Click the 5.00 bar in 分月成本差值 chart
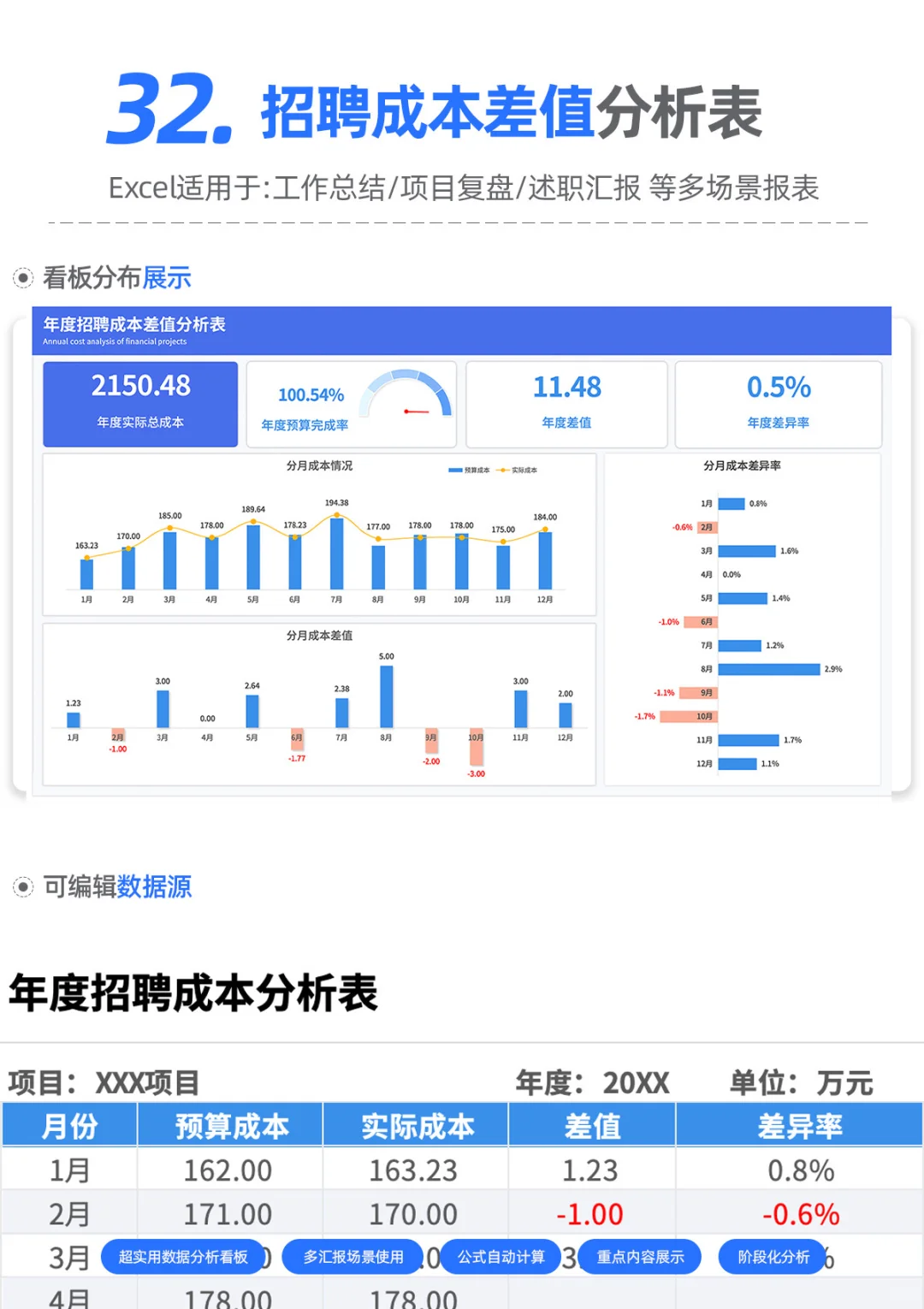 coord(386,695)
